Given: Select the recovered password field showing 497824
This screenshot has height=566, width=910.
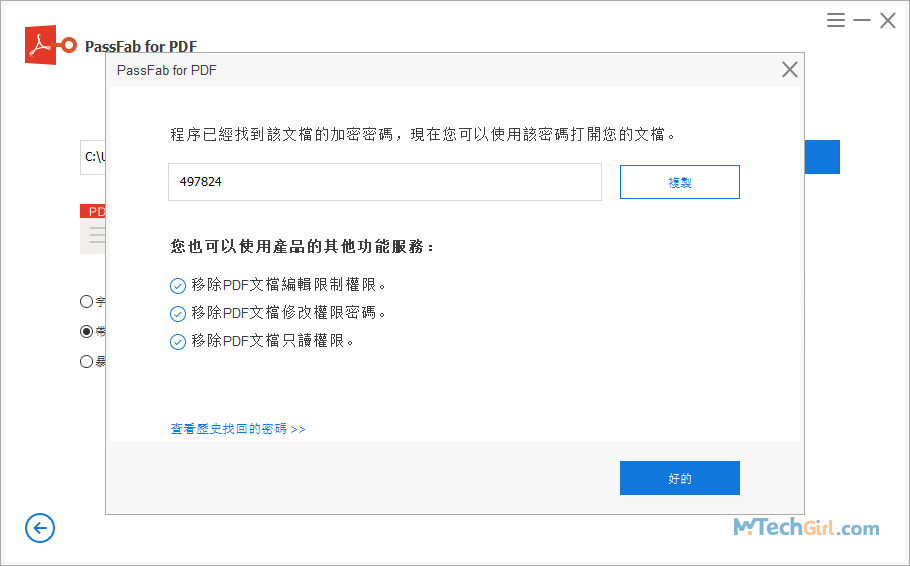Looking at the screenshot, I should (385, 182).
